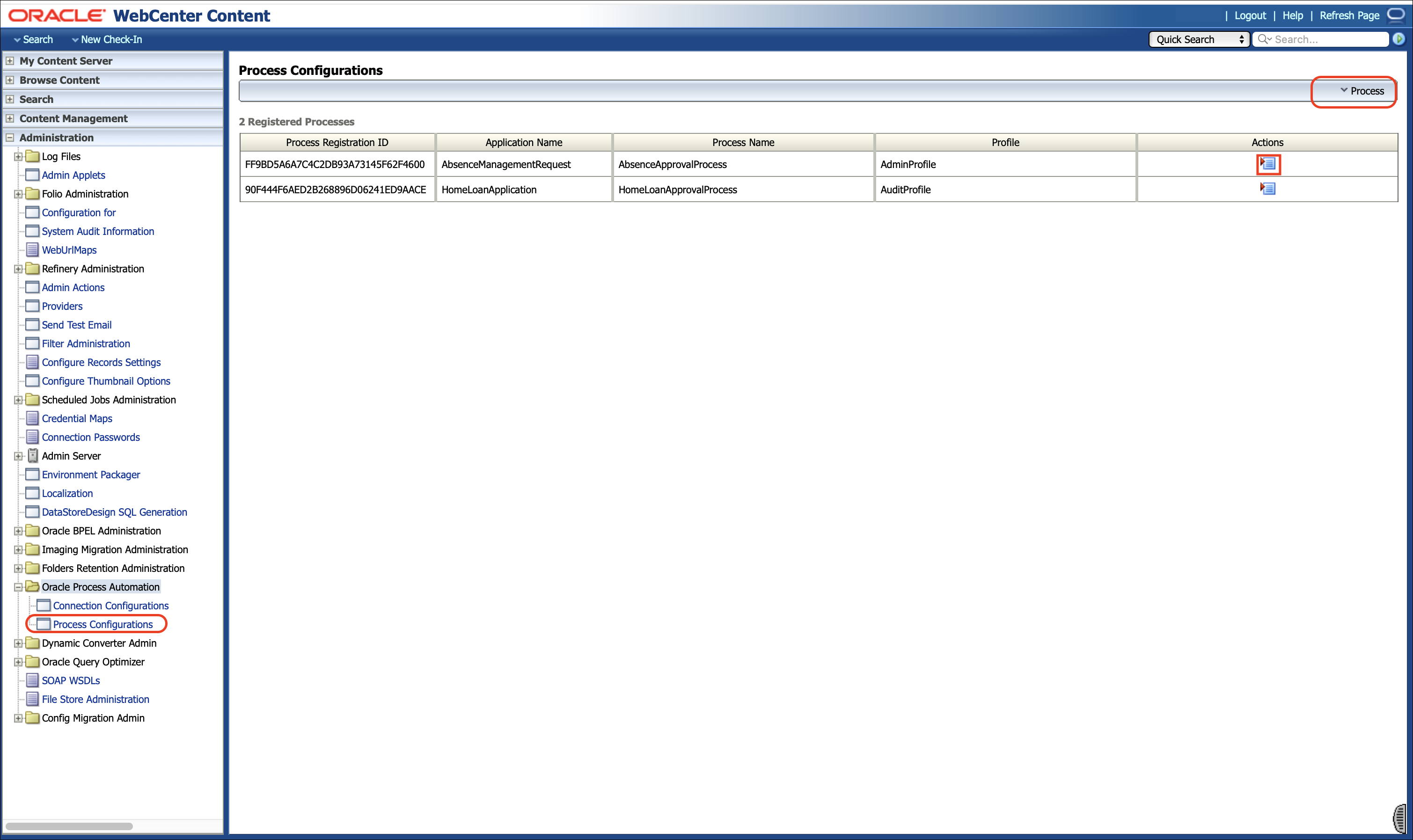Open the Search menu in top bar
The width and height of the screenshot is (1413, 840).
(33, 39)
